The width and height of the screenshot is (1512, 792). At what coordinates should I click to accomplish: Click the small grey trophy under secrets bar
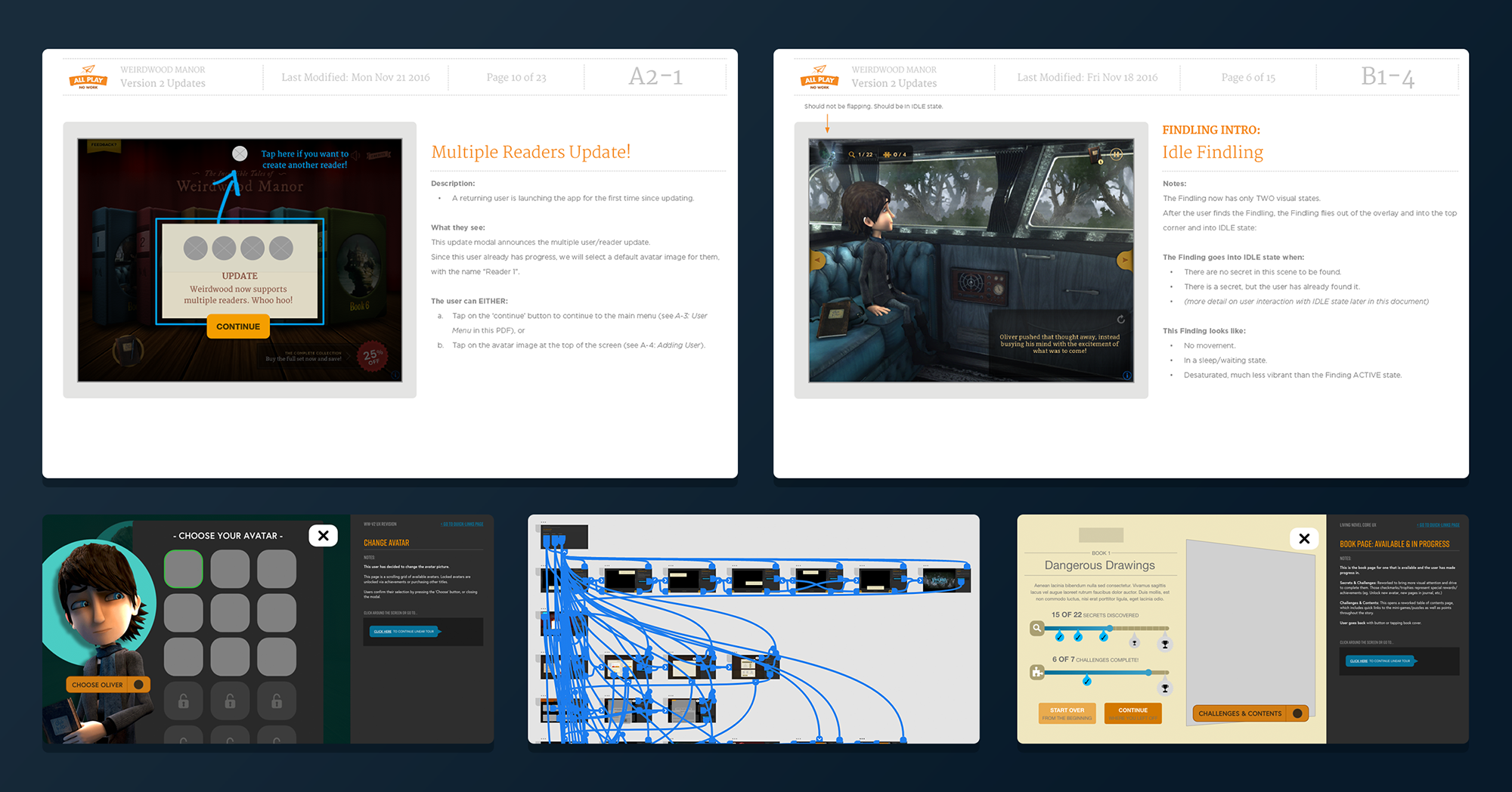1134,642
